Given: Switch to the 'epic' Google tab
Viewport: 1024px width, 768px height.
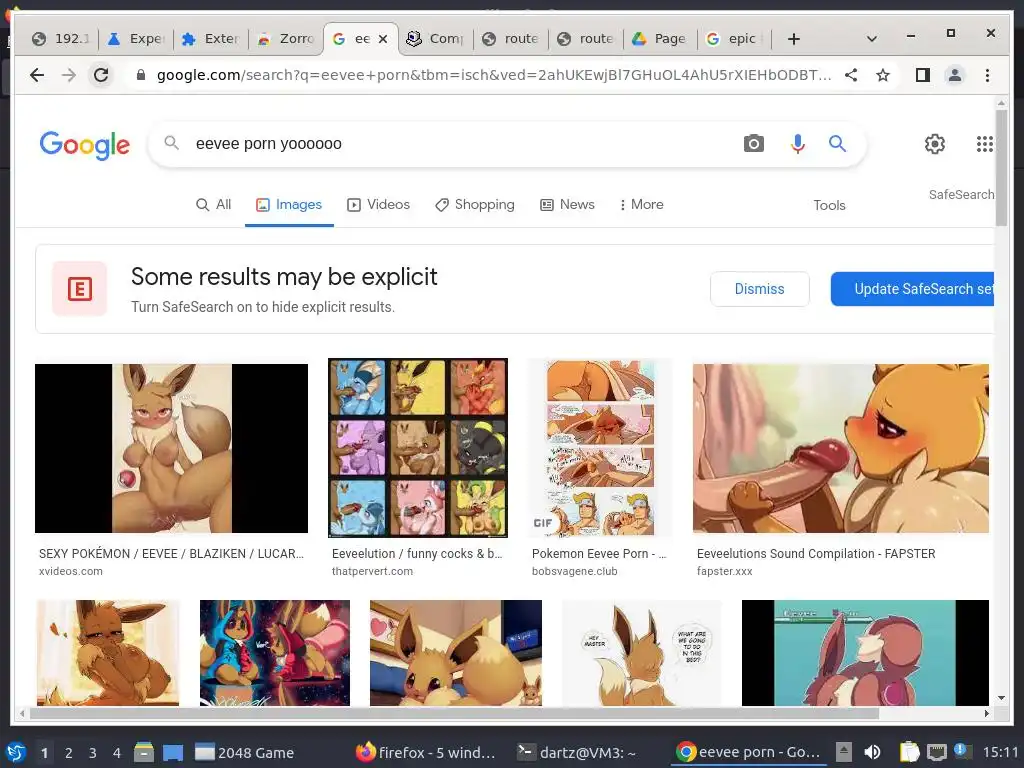Looking at the screenshot, I should tap(735, 39).
